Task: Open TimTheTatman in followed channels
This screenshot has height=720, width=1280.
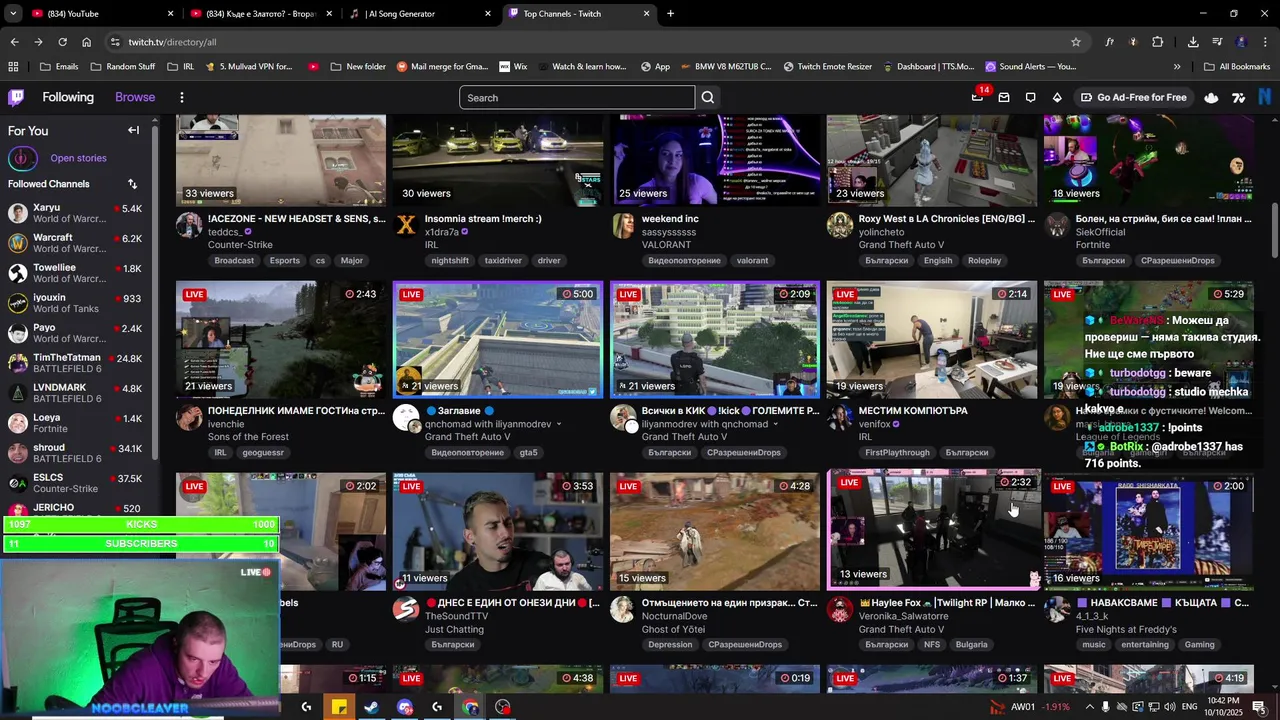Action: [76, 363]
